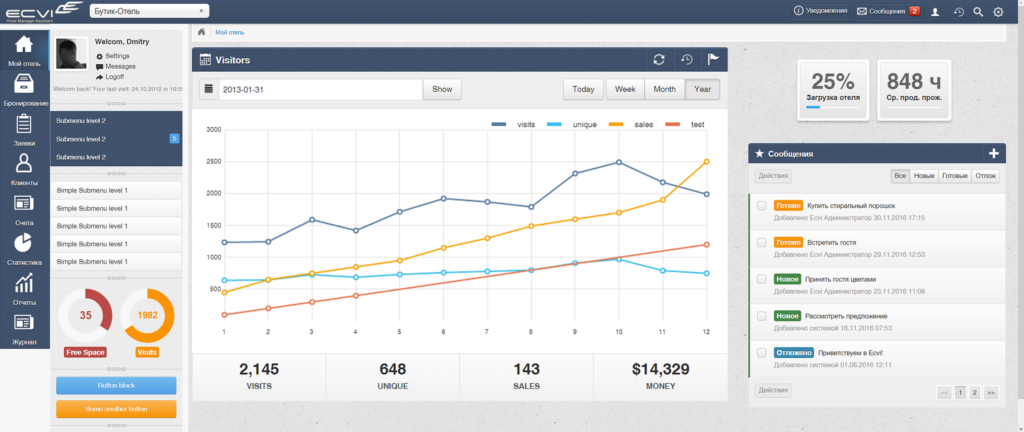This screenshot has width=1024, height=432.
Task: Open the search magnifier in top bar
Action: tap(978, 11)
